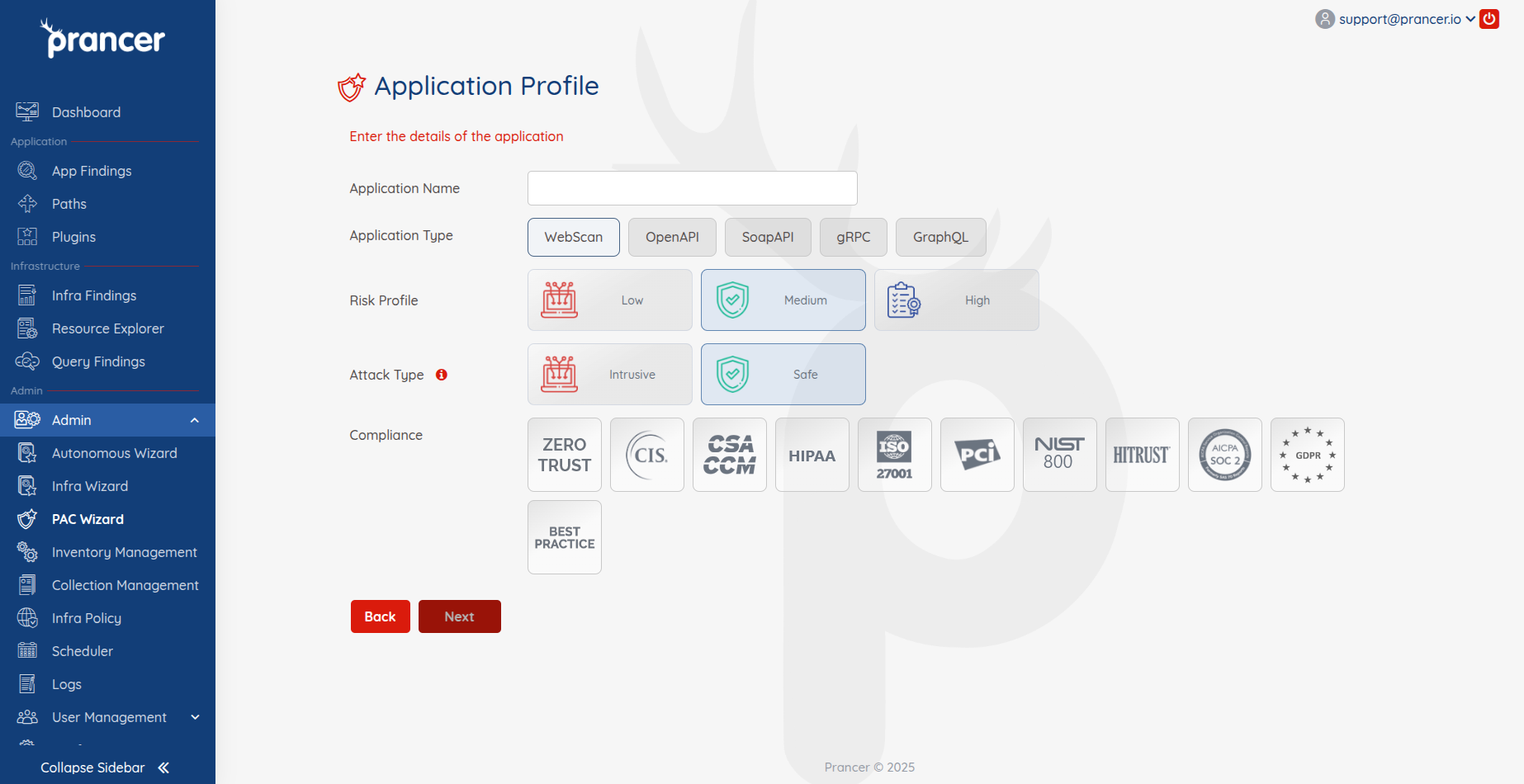Viewport: 1524px width, 784px height.
Task: Click the User Management people icon
Action: coord(27,717)
